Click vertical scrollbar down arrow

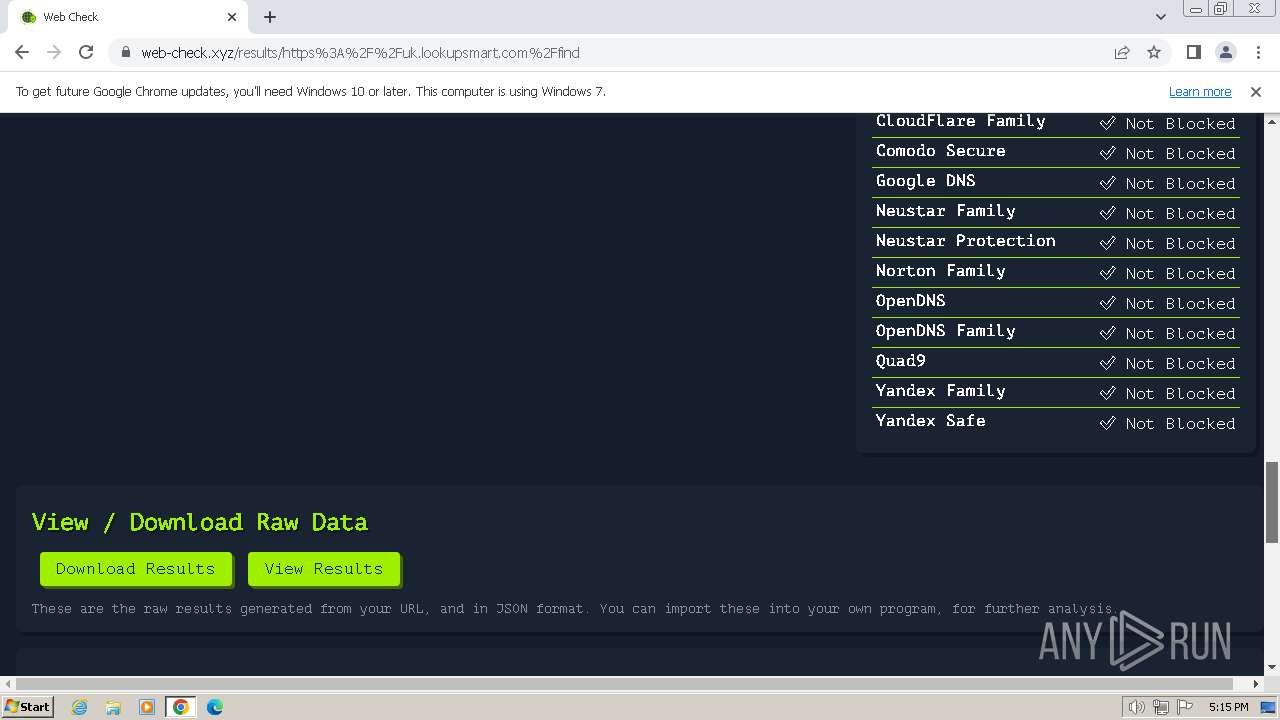point(1272,666)
